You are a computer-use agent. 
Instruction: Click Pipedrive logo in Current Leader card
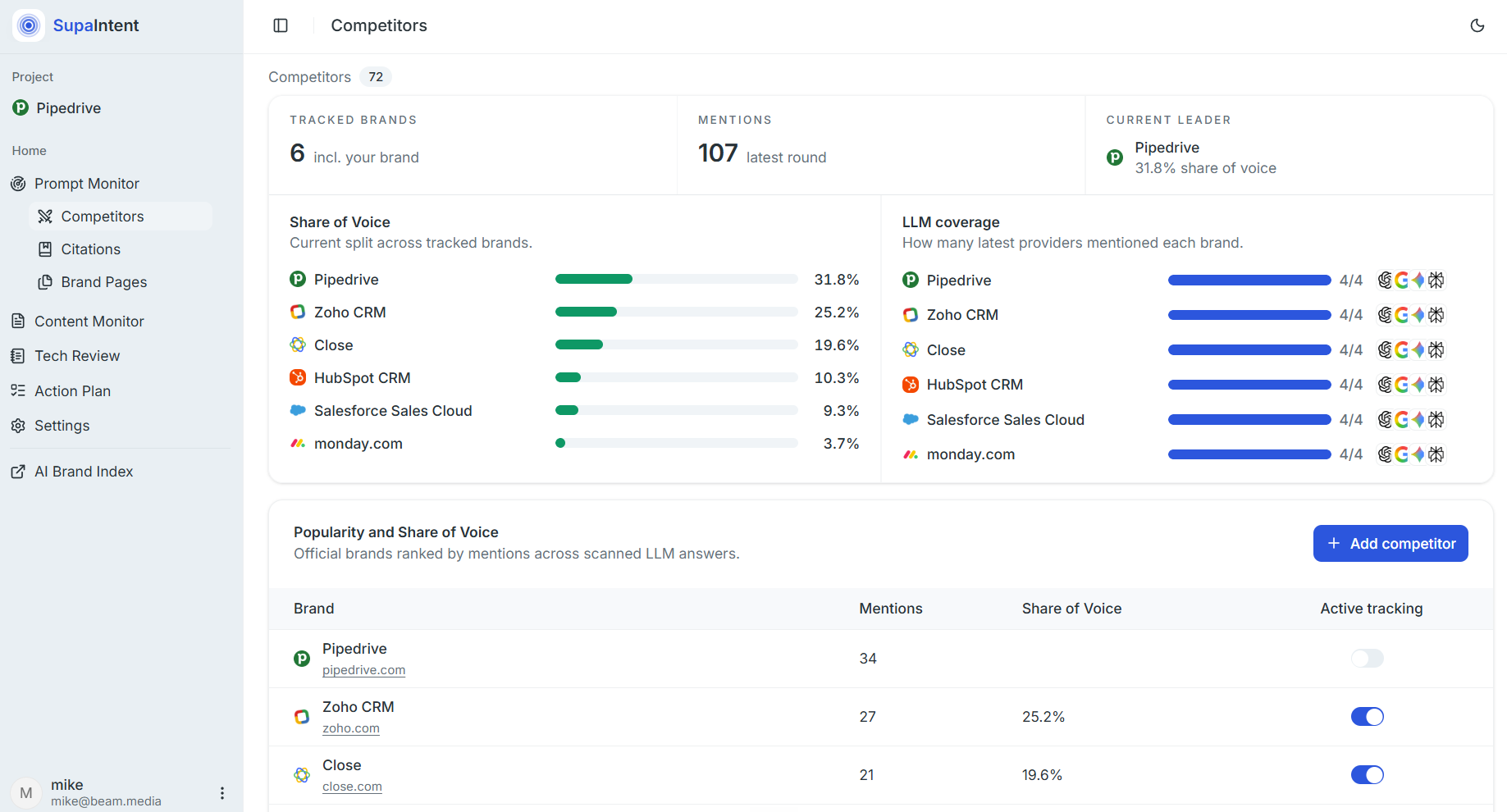coord(1115,157)
